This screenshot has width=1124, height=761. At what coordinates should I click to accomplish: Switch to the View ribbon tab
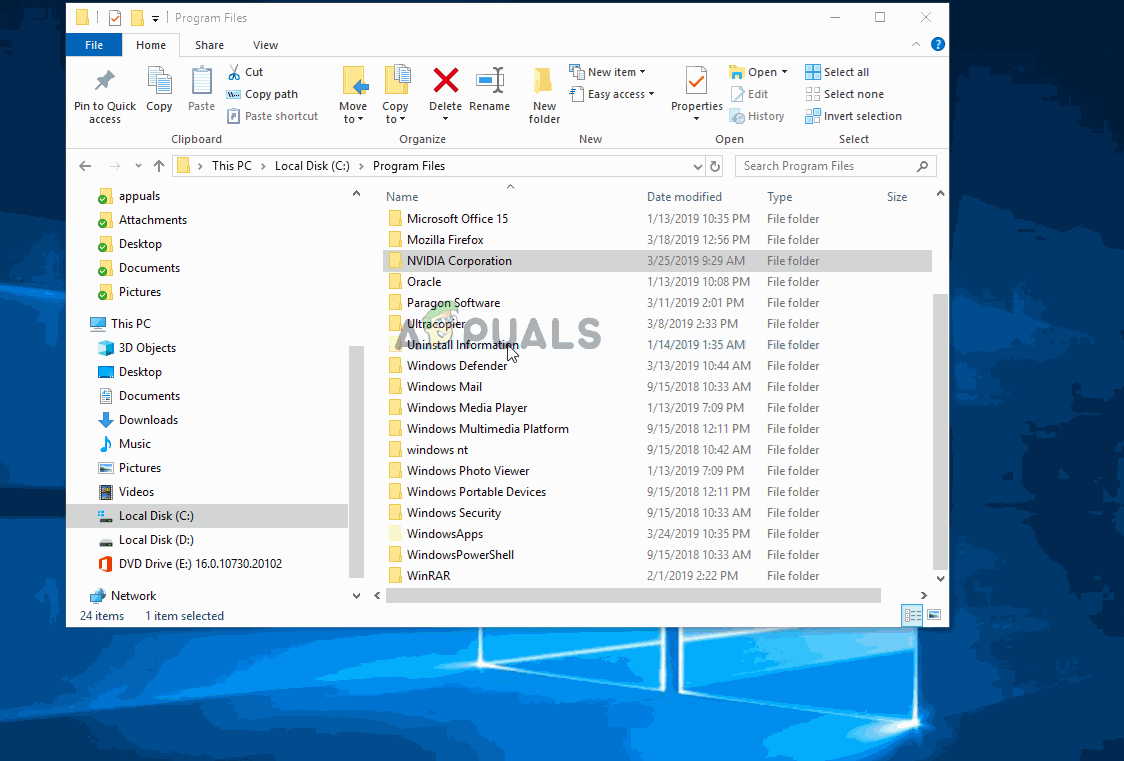pos(265,44)
